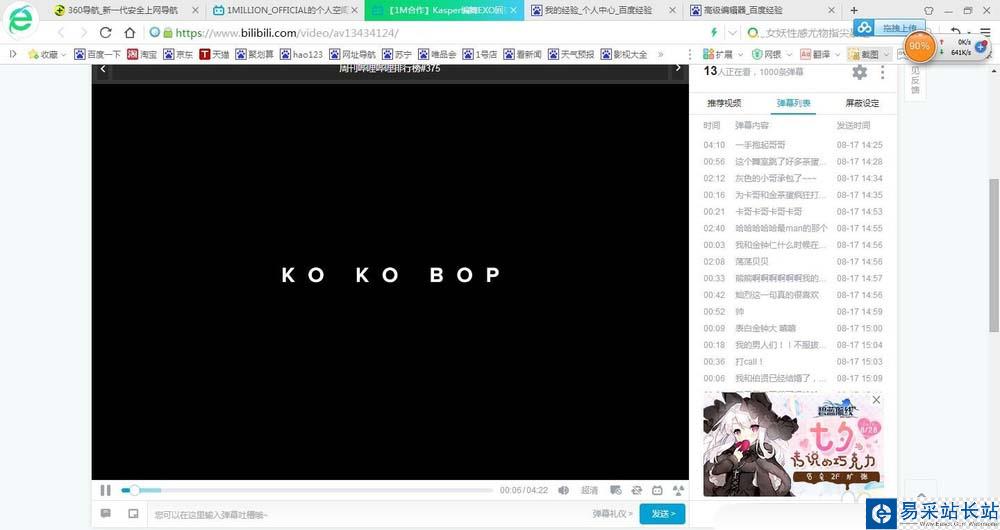Open danmaku style options icon left of input

(x=106, y=513)
